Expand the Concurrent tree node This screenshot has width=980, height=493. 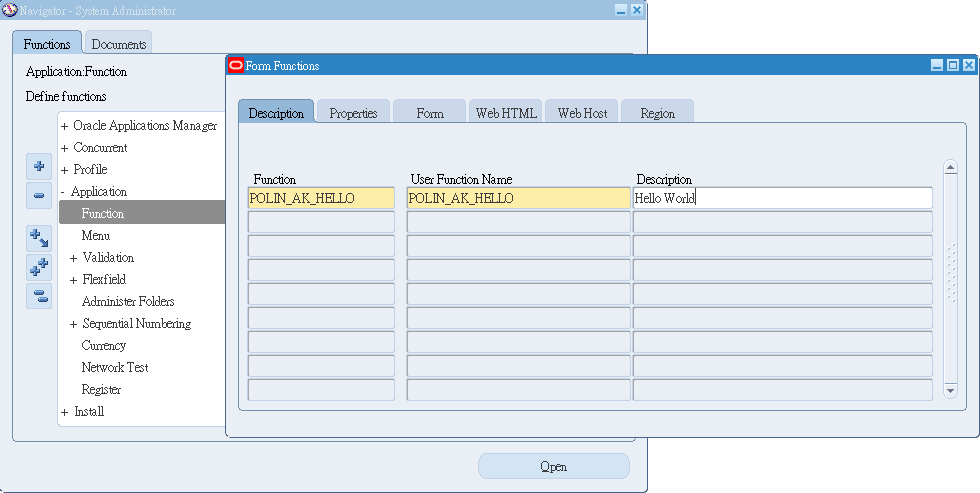point(64,149)
